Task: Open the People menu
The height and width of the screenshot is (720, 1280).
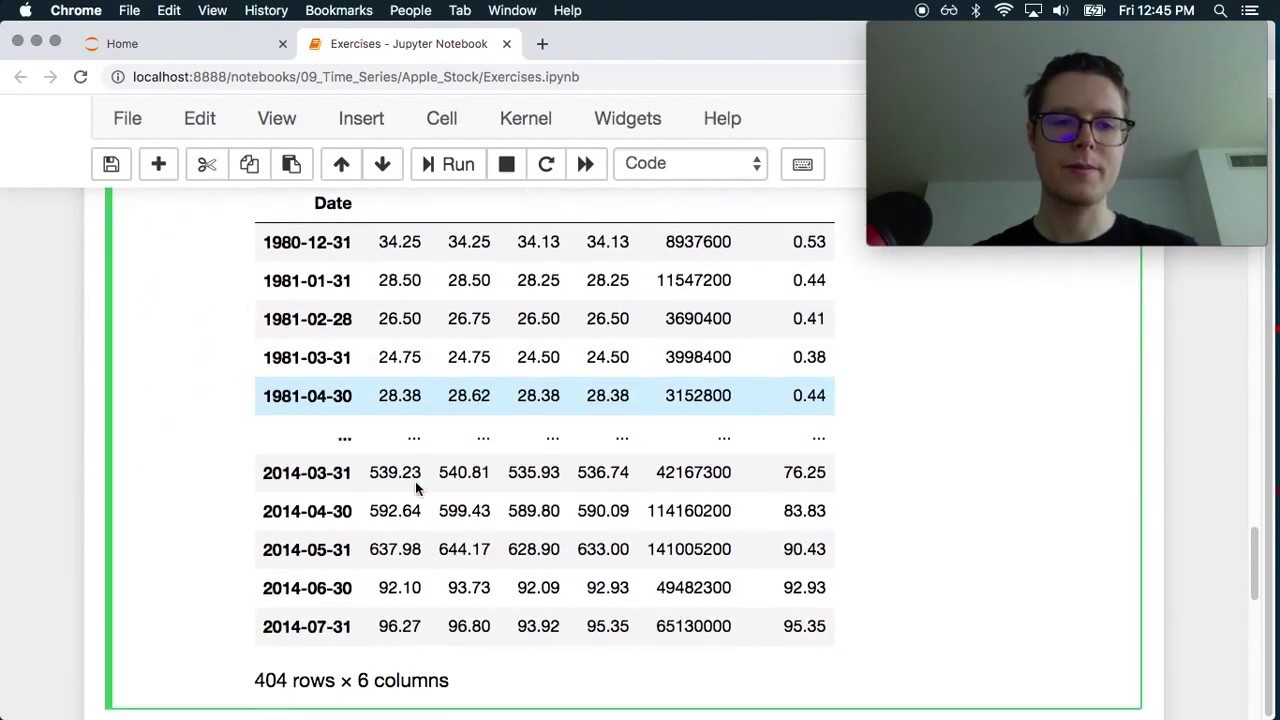Action: pyautogui.click(x=410, y=10)
